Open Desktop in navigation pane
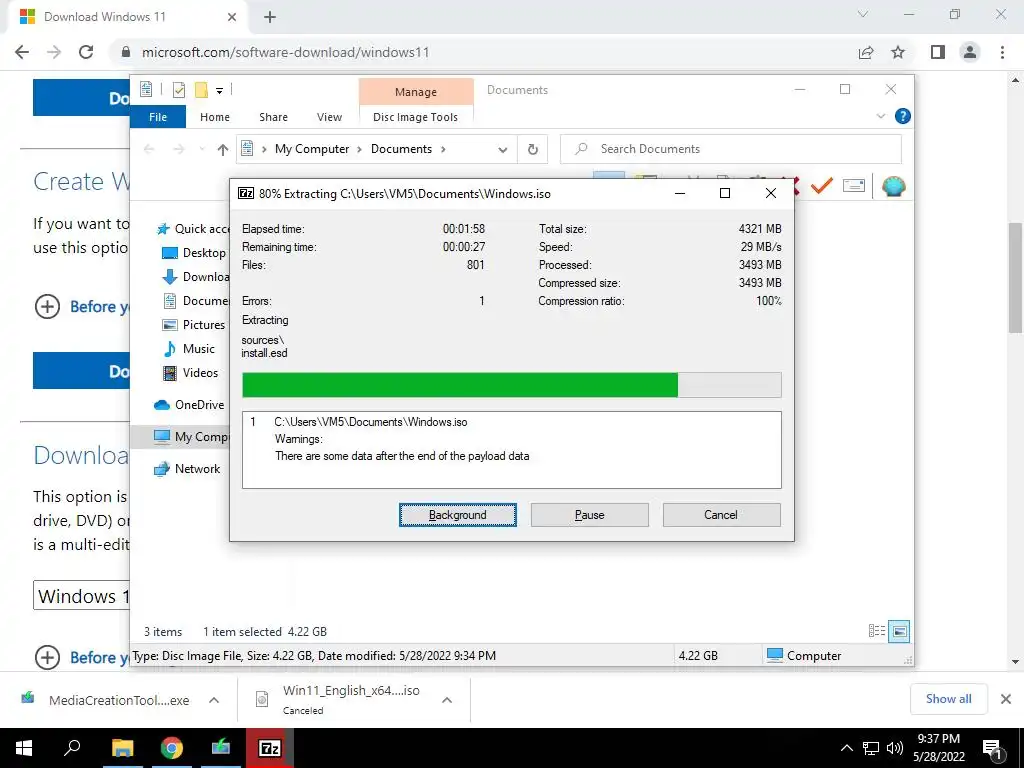The height and width of the screenshot is (768, 1024). pyautogui.click(x=194, y=253)
